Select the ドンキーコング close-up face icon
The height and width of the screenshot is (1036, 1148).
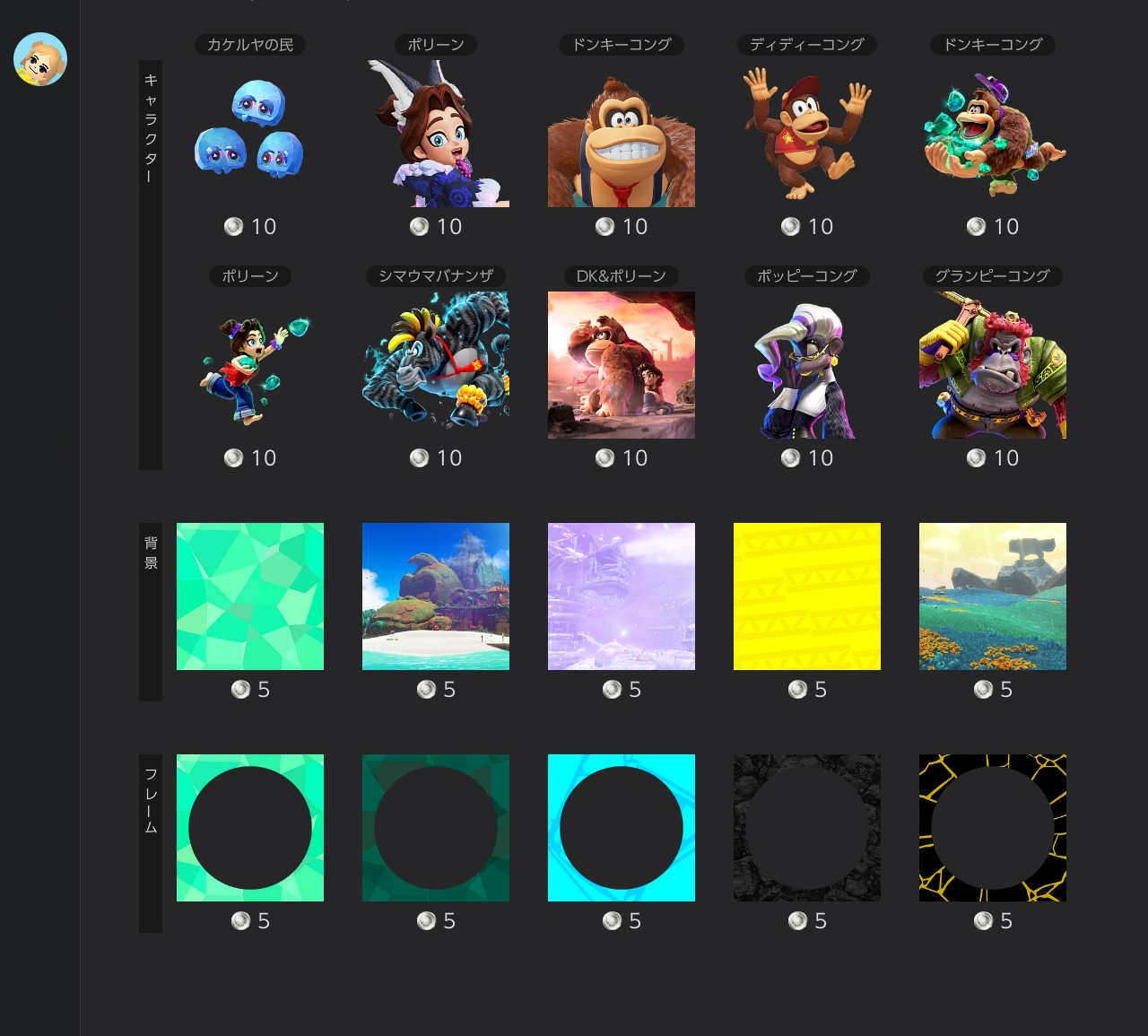point(622,134)
